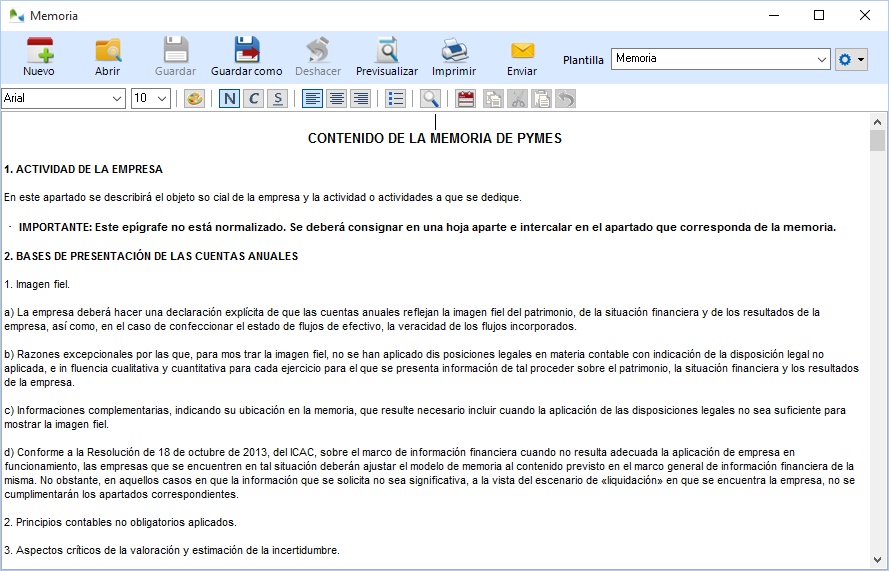Open the Arial font family dropdown
The height and width of the screenshot is (571, 889).
pos(117,99)
